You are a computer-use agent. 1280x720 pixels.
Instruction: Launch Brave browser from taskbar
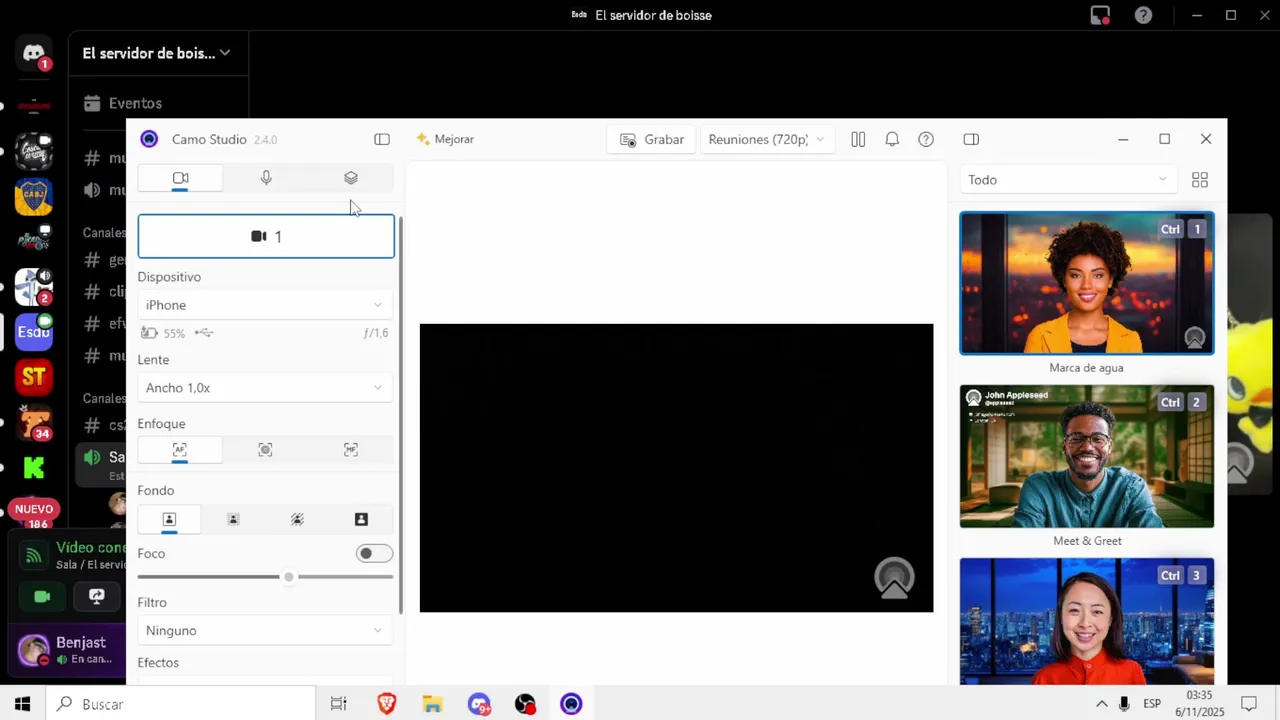[x=386, y=704]
